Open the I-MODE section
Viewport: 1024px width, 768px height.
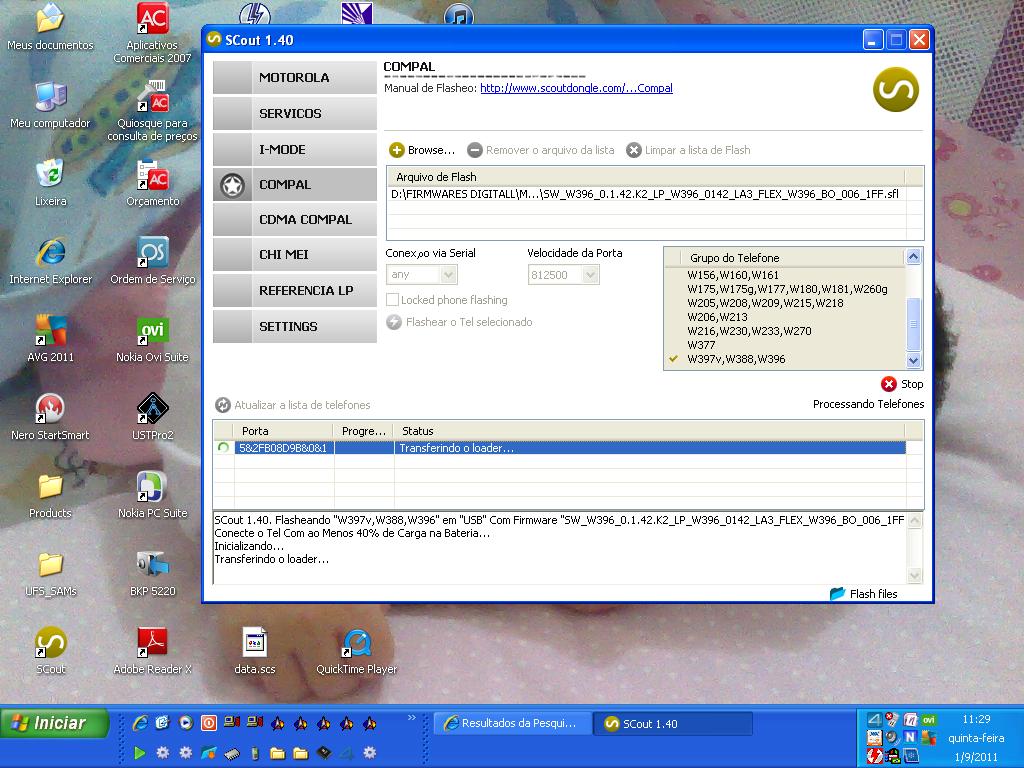tap(295, 150)
